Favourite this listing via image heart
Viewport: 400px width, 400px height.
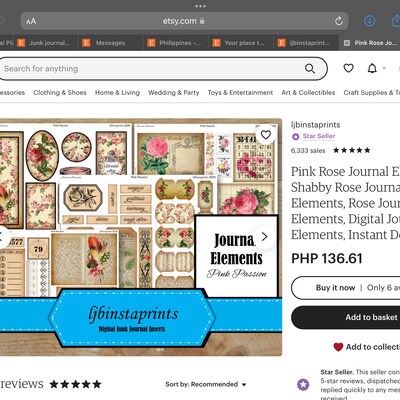pos(266,135)
